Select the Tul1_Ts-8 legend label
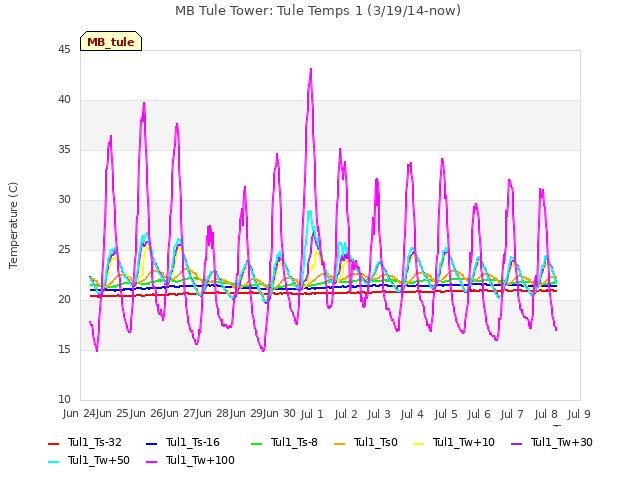Viewport: 640px width, 480px height. (294, 442)
